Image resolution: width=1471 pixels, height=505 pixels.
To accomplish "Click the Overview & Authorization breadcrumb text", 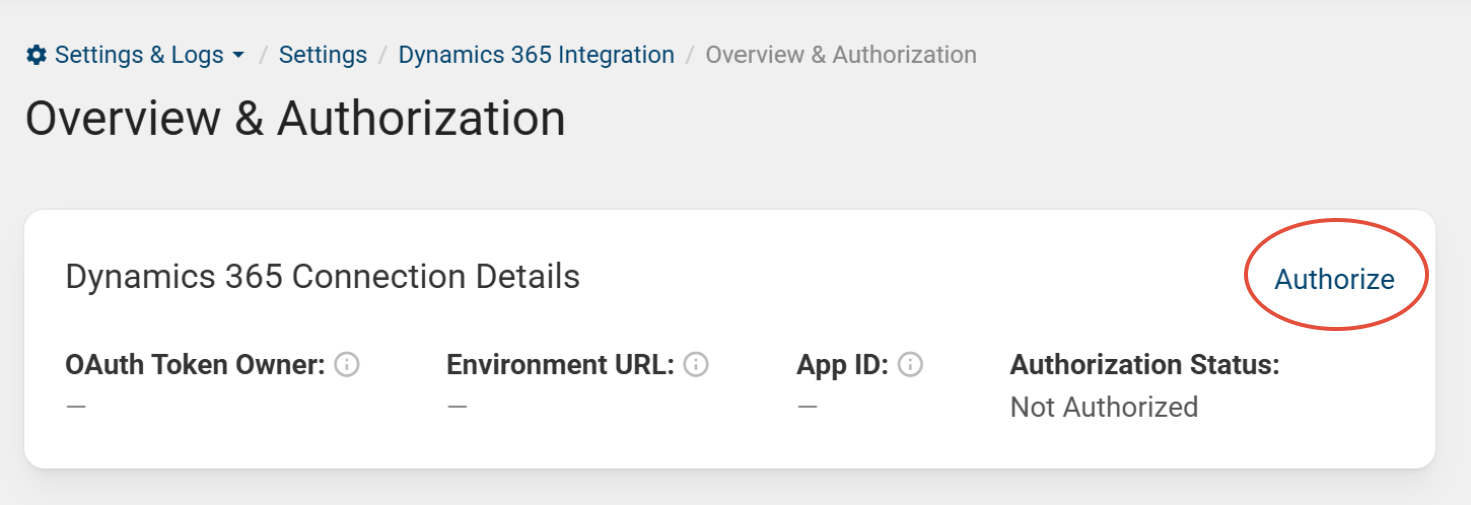I will 841,55.
